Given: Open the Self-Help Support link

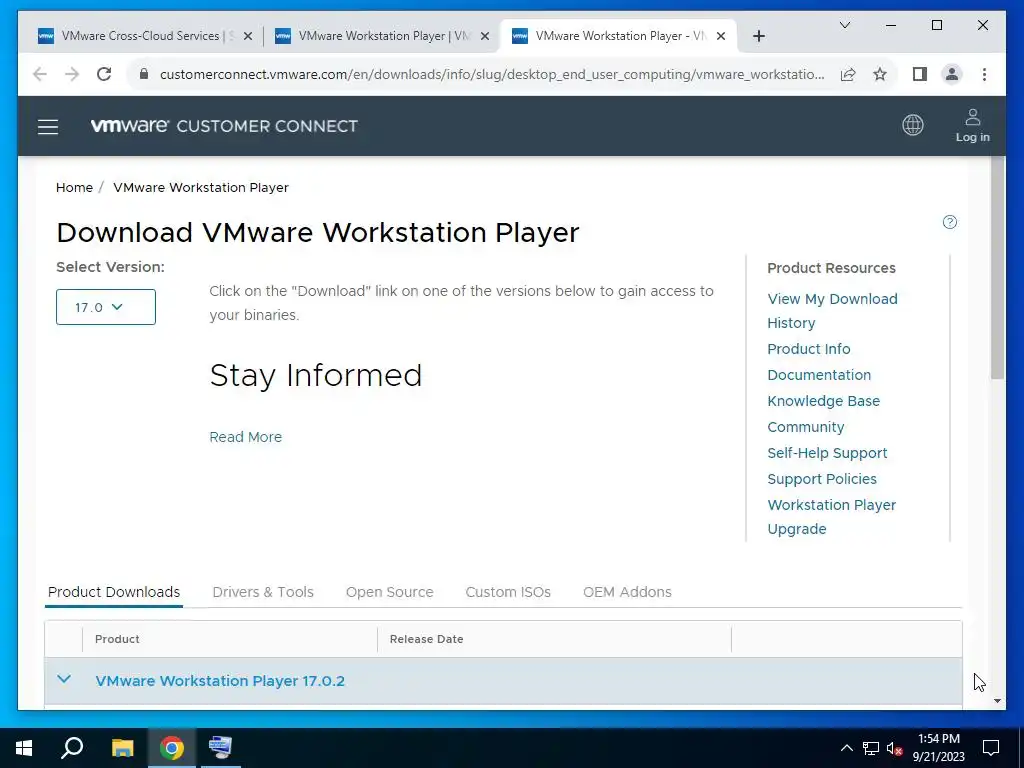Looking at the screenshot, I should point(827,453).
